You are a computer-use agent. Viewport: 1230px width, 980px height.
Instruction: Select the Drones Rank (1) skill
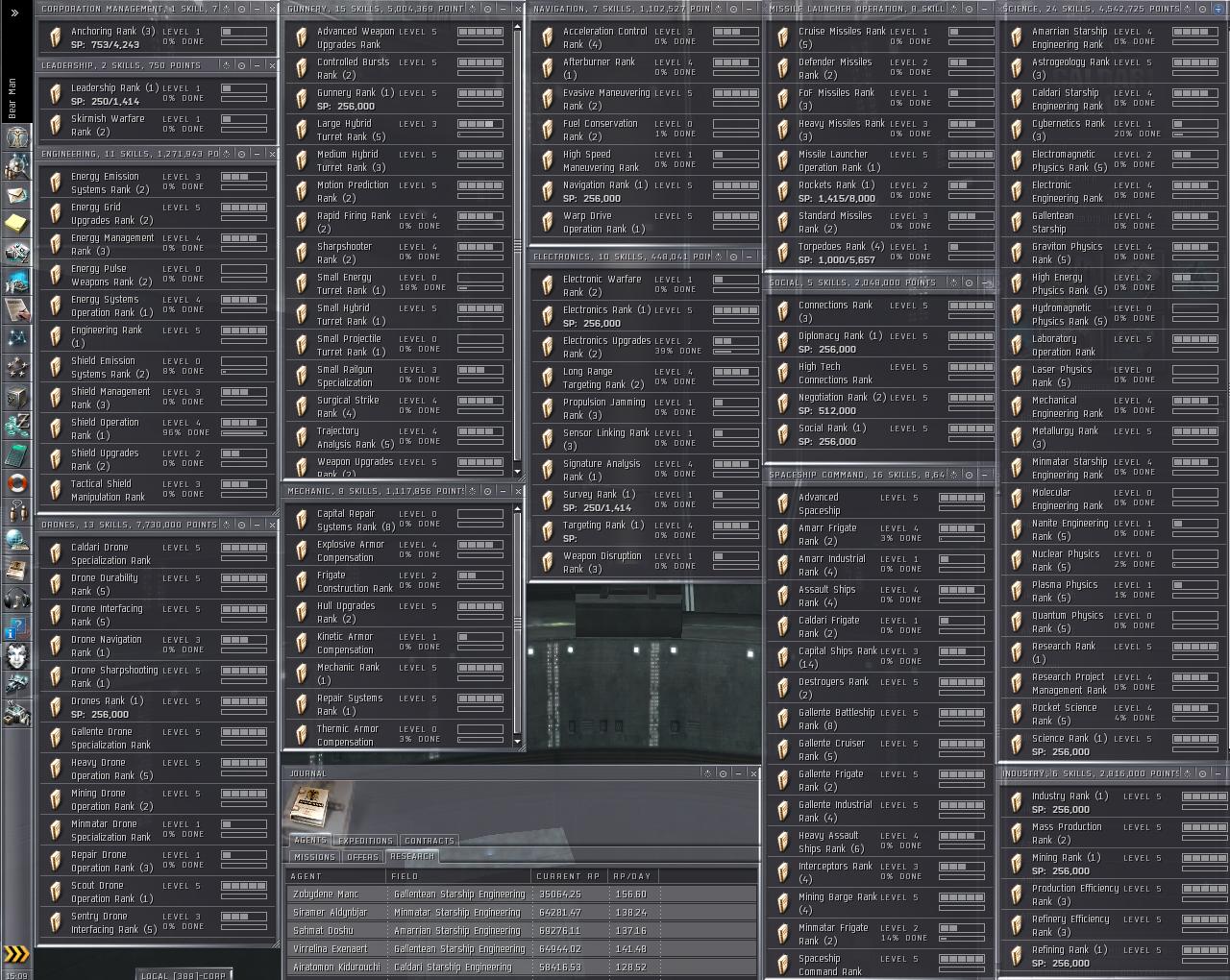click(x=158, y=707)
